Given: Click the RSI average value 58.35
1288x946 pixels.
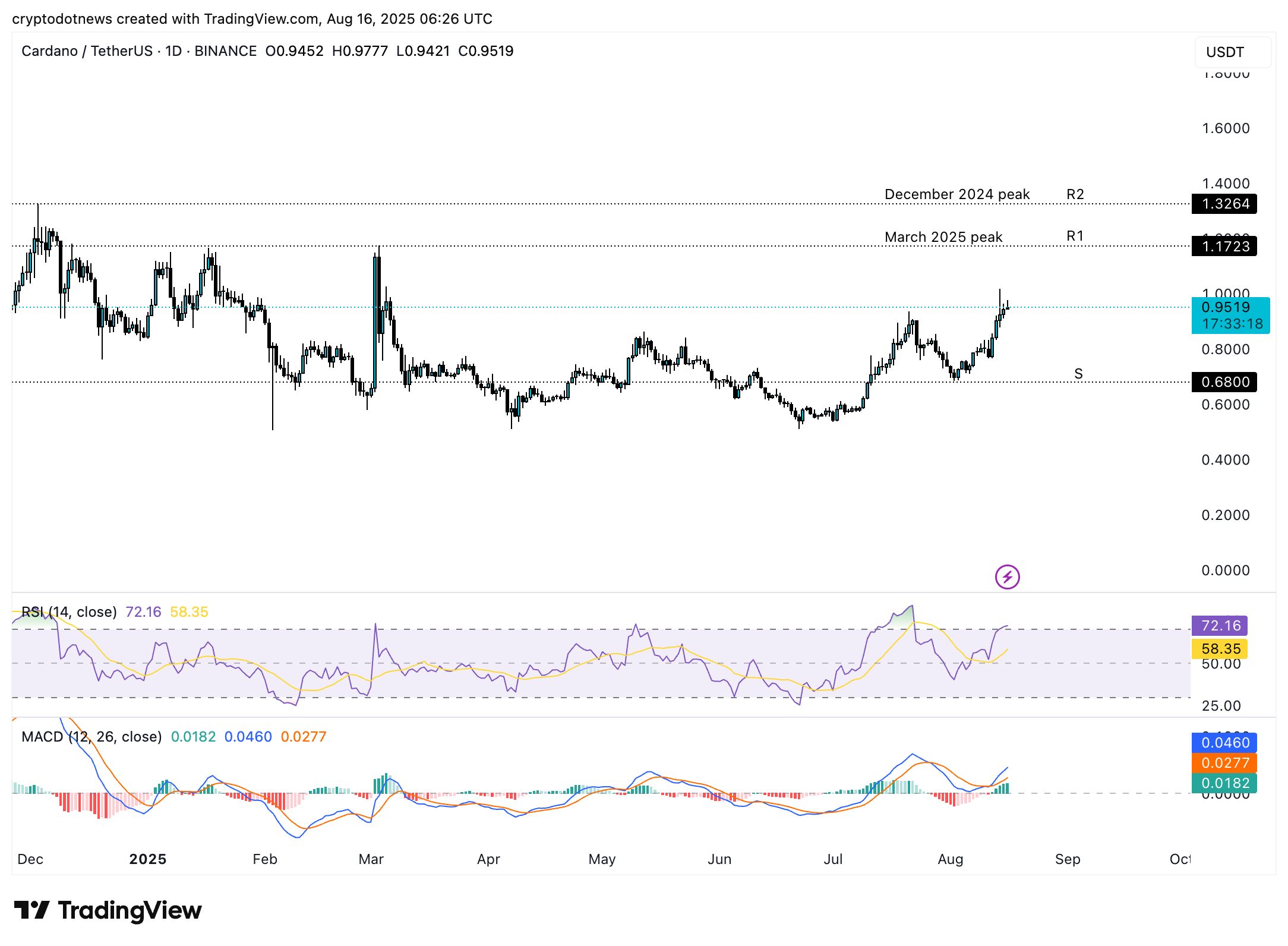Looking at the screenshot, I should [1222, 649].
